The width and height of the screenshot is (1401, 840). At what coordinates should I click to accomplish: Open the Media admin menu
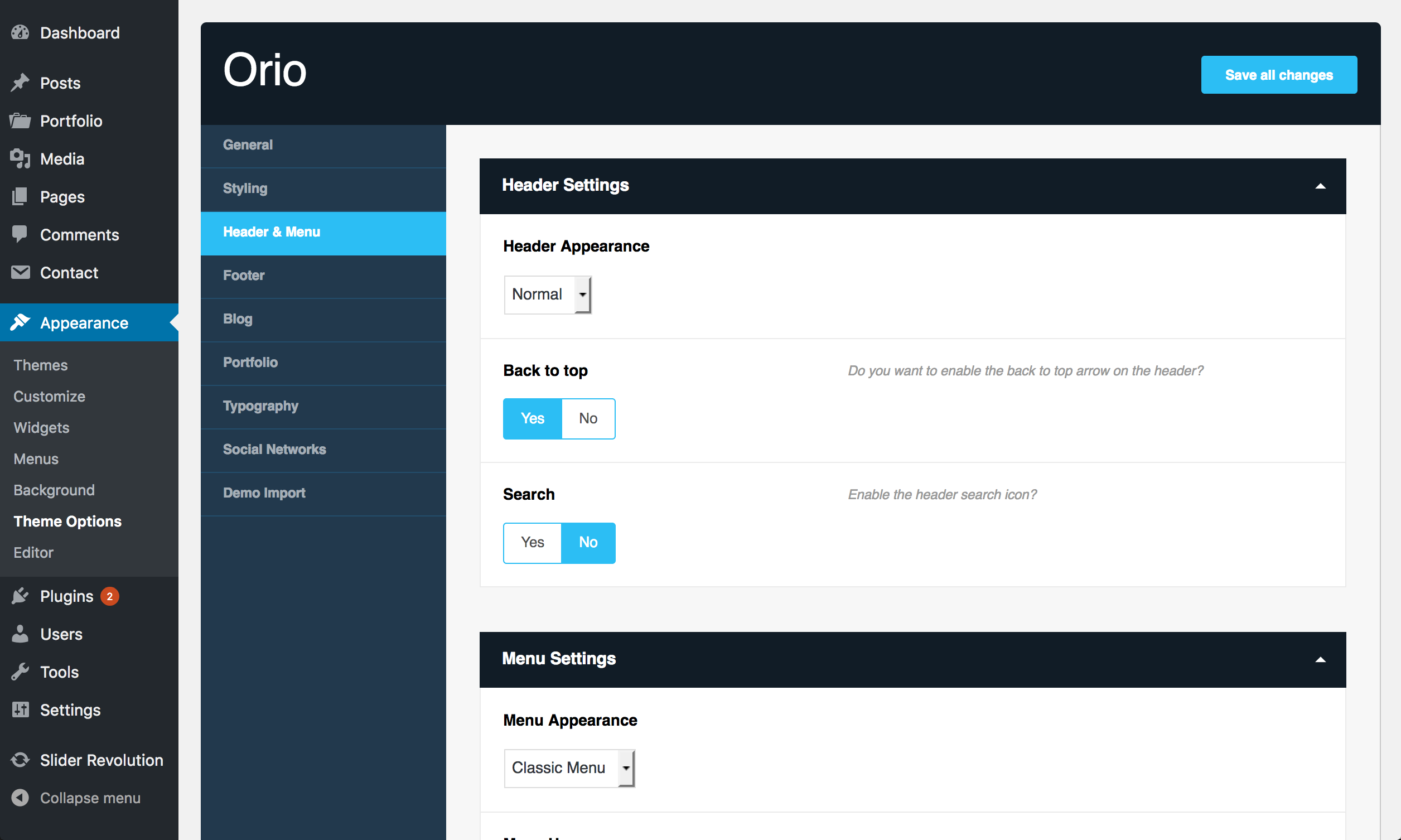pos(62,159)
